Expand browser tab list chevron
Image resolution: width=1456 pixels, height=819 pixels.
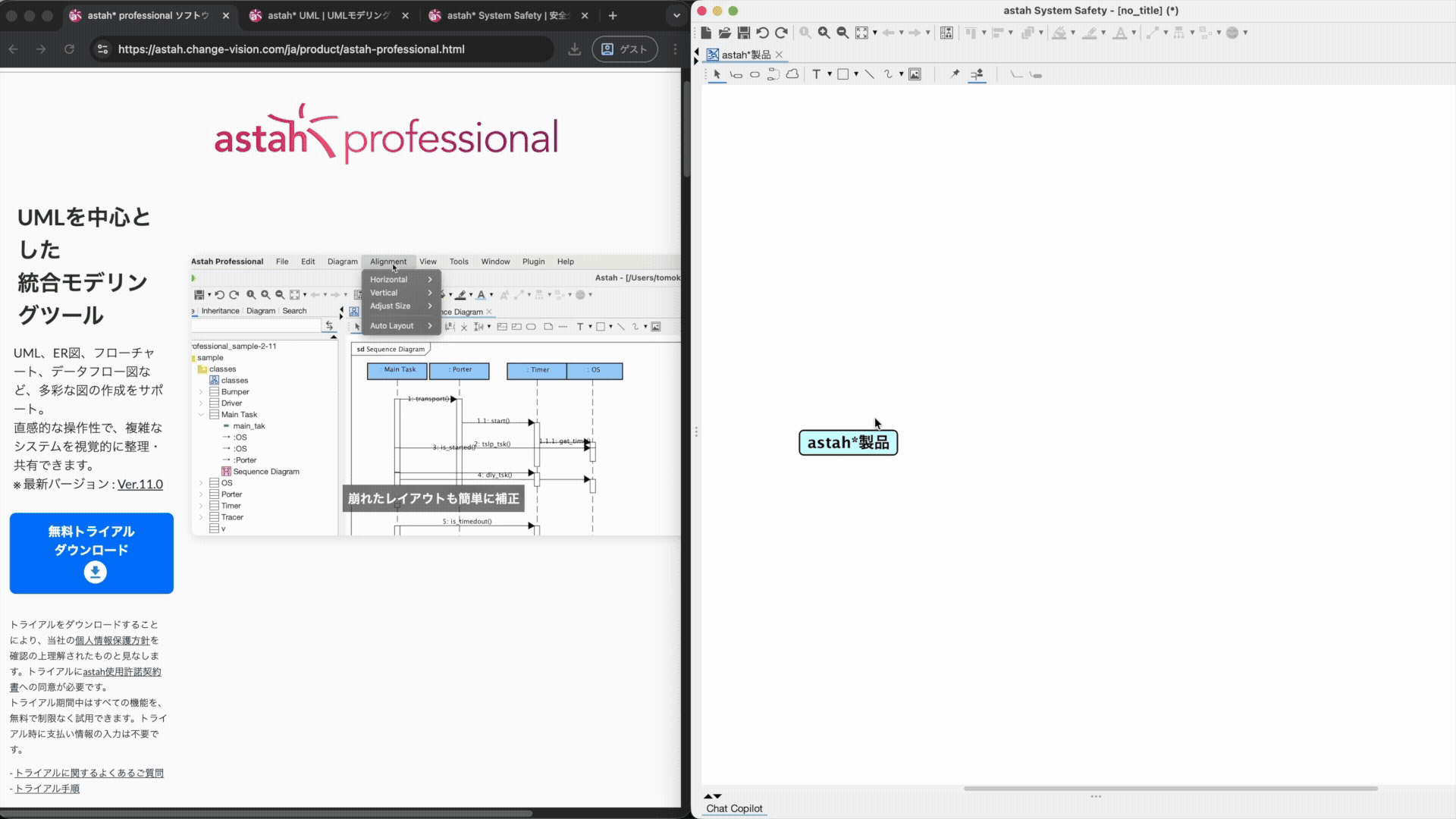click(x=676, y=15)
